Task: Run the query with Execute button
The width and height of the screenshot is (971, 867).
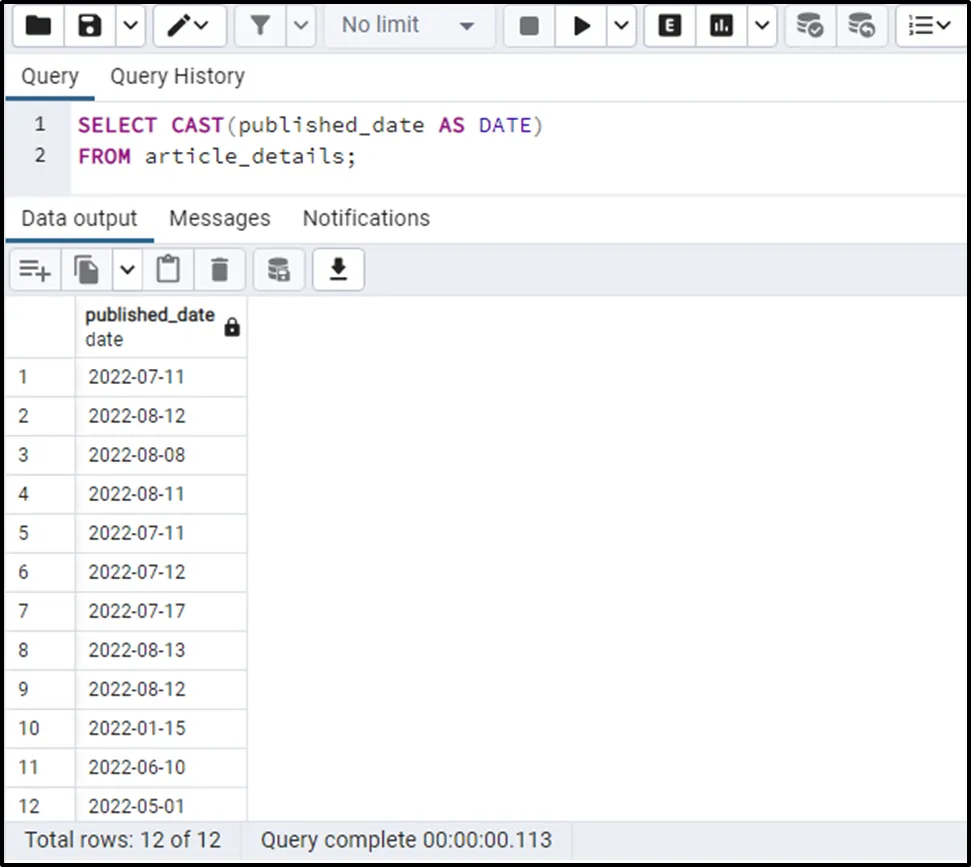Action: 581,26
